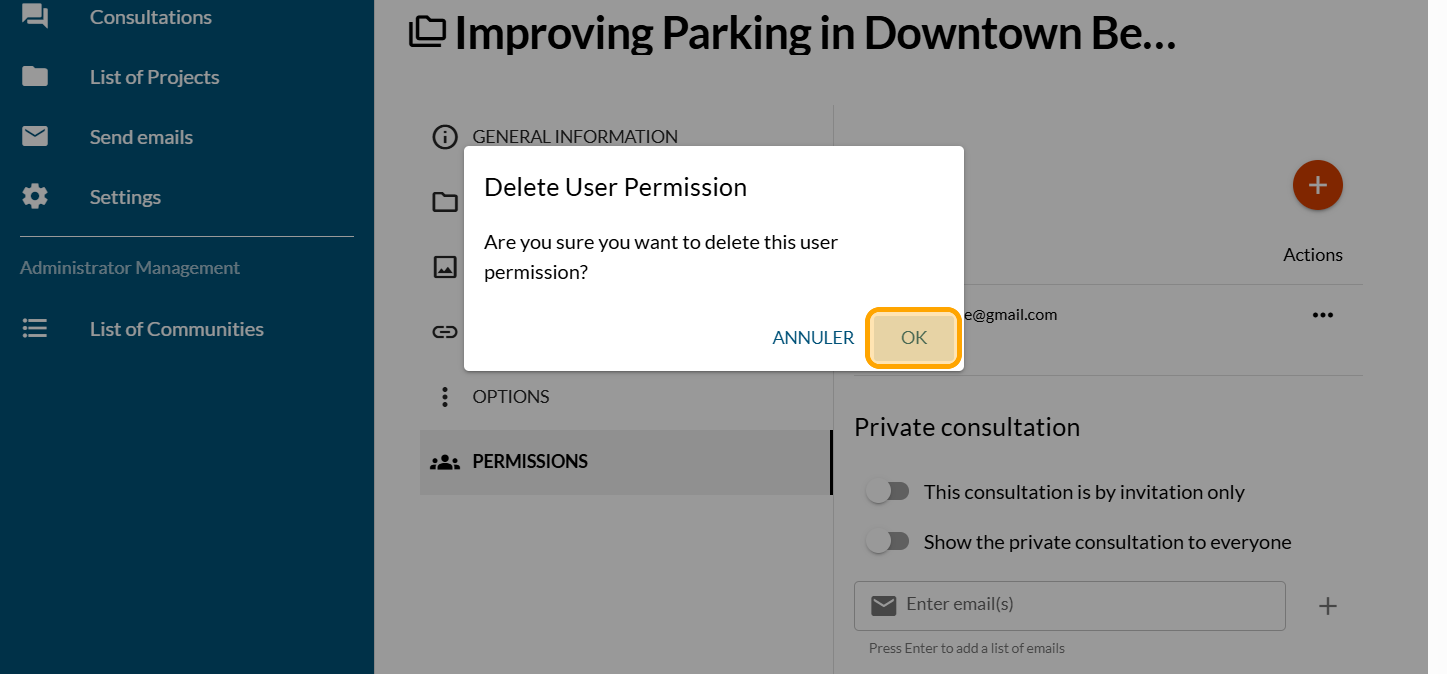Open List of Communities menu item

coord(176,329)
